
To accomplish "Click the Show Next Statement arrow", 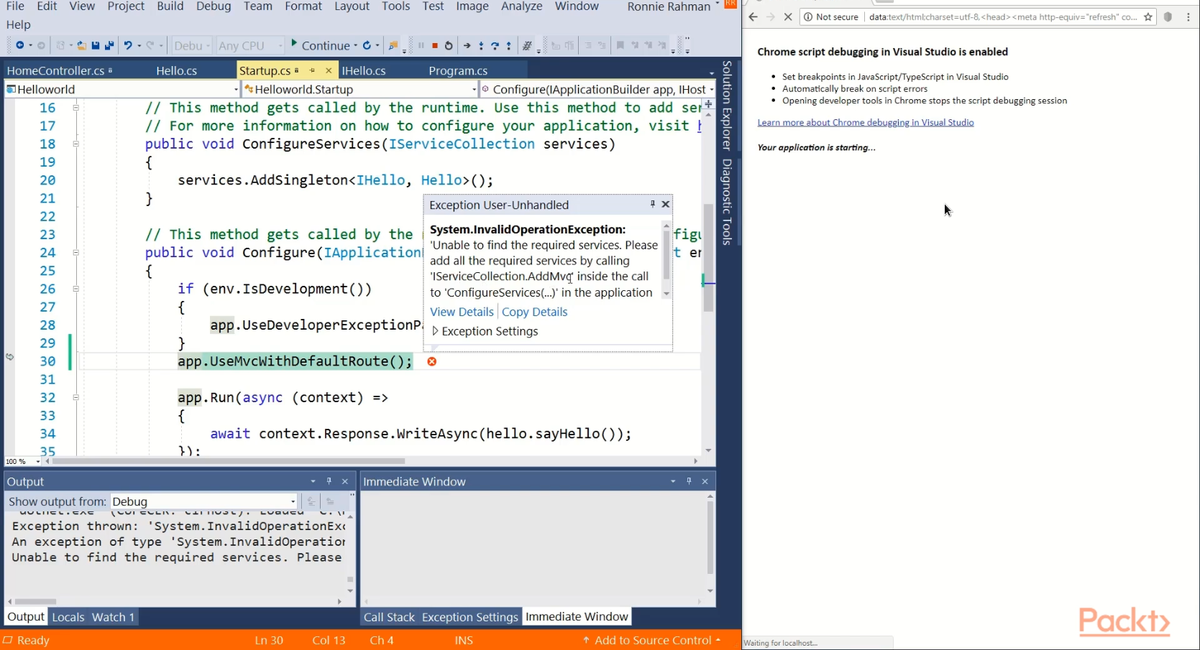I will pyautogui.click(x=467, y=45).
